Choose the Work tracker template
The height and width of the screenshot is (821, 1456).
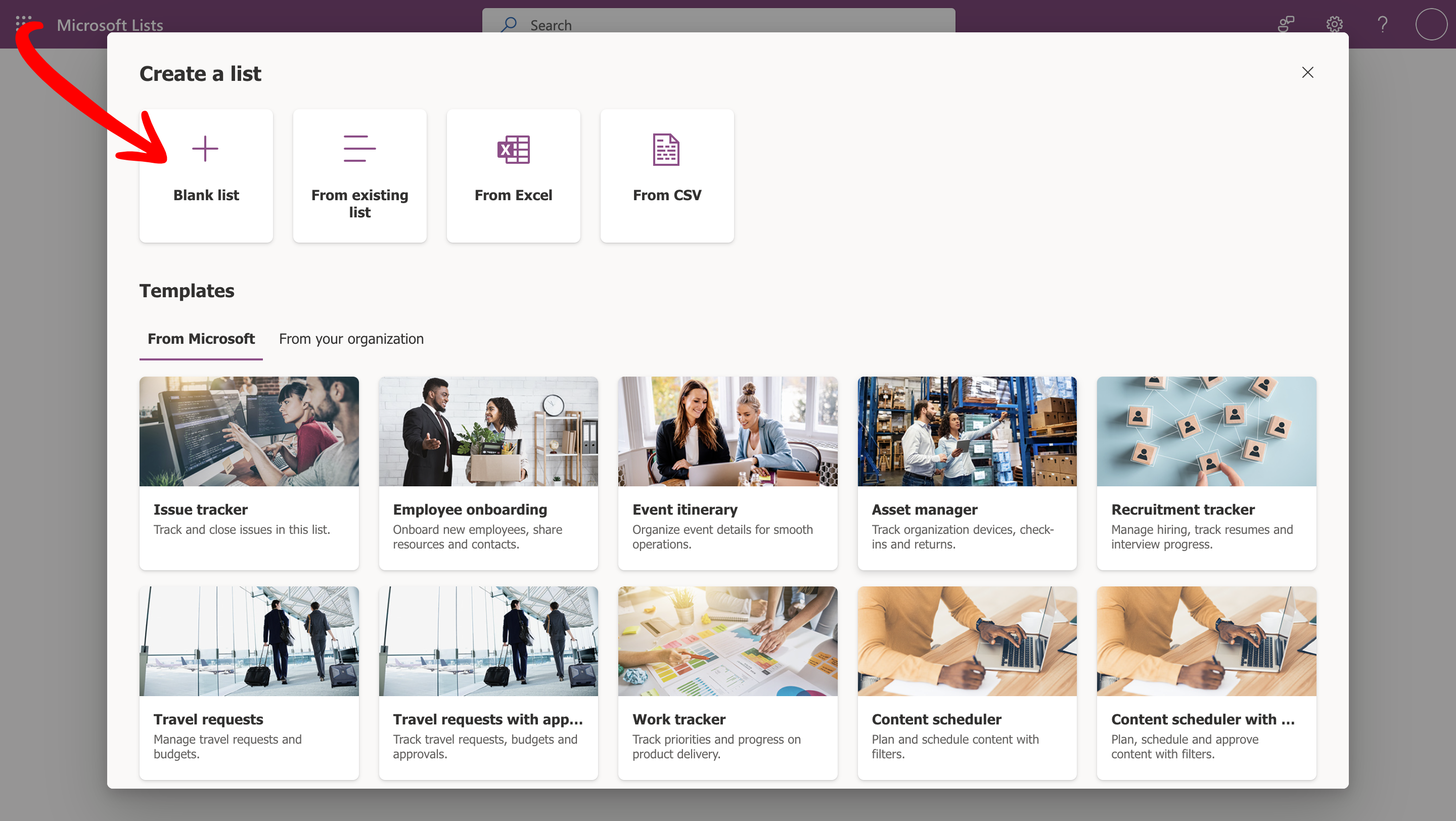pos(727,682)
